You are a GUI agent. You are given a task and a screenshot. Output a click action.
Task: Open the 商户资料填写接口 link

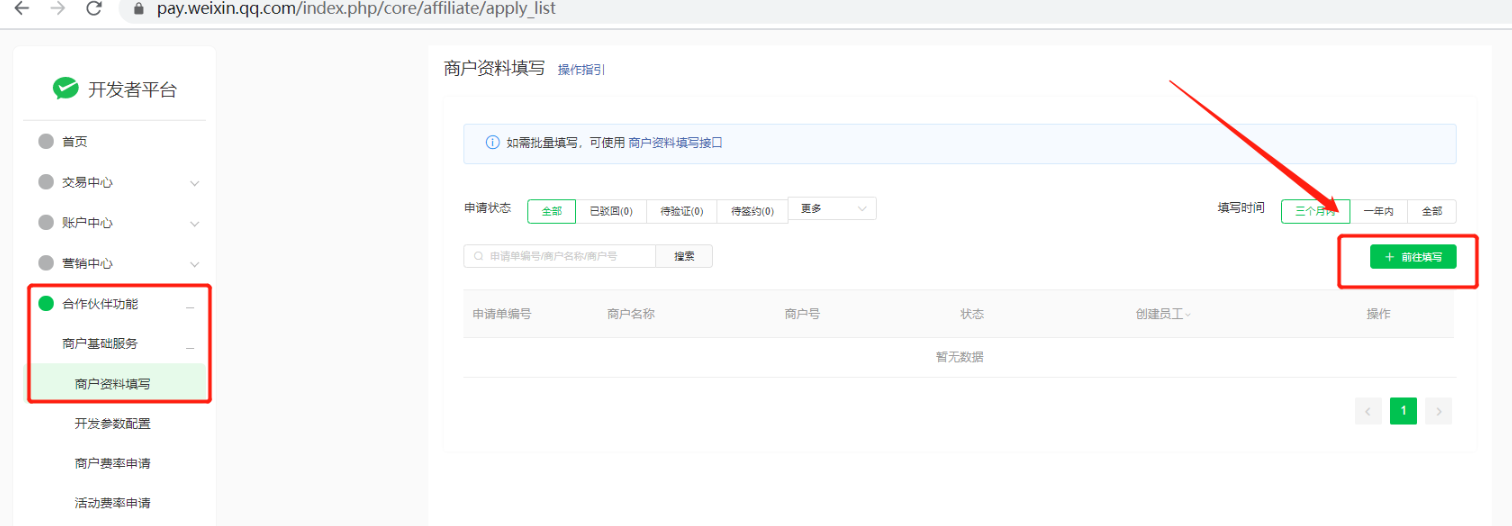point(675,143)
